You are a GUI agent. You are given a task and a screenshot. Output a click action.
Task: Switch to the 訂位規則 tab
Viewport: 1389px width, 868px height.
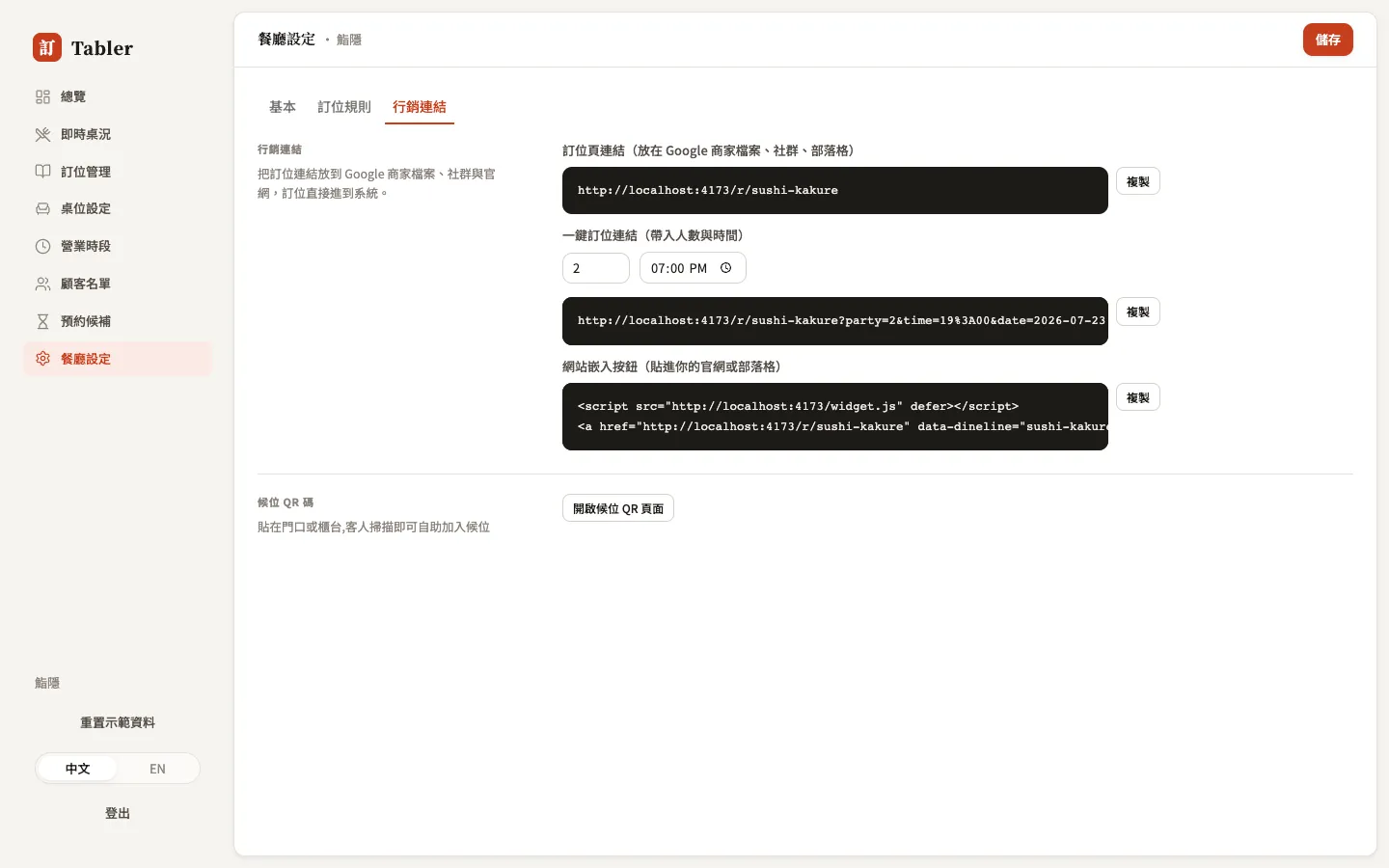pos(344,107)
